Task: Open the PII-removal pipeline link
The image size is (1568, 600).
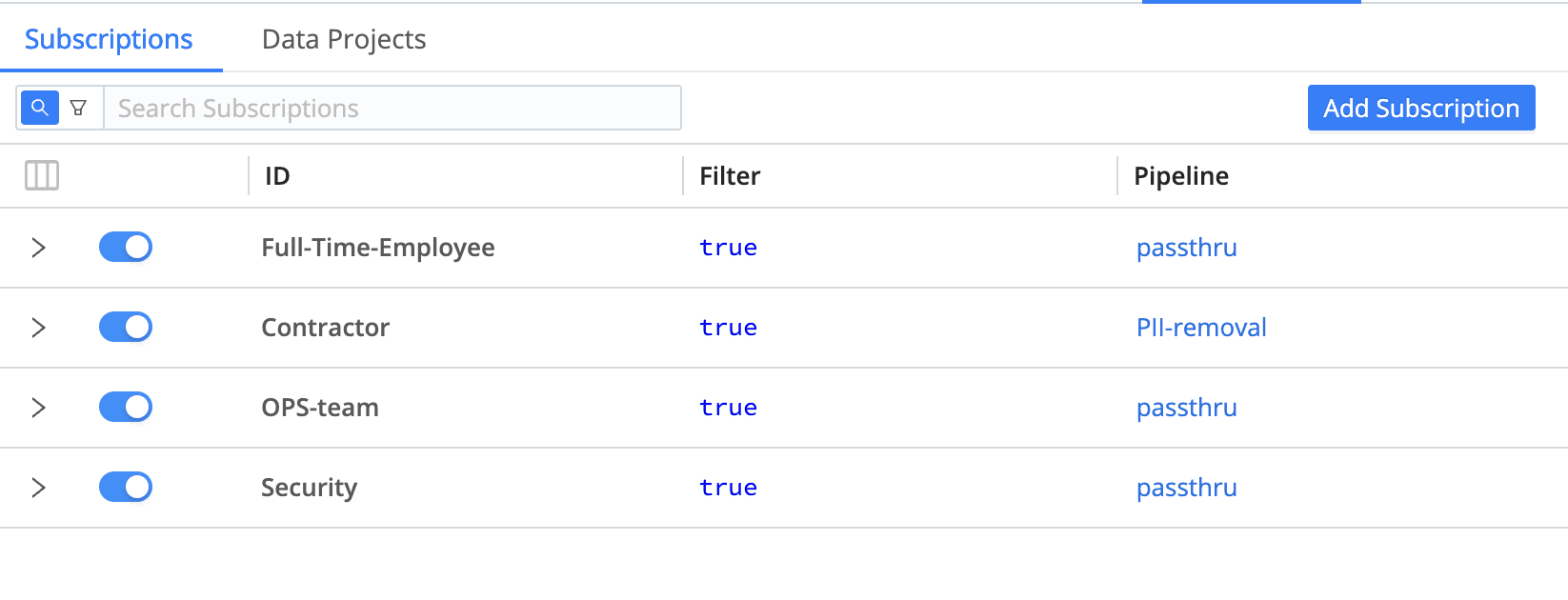Action: point(1201,328)
